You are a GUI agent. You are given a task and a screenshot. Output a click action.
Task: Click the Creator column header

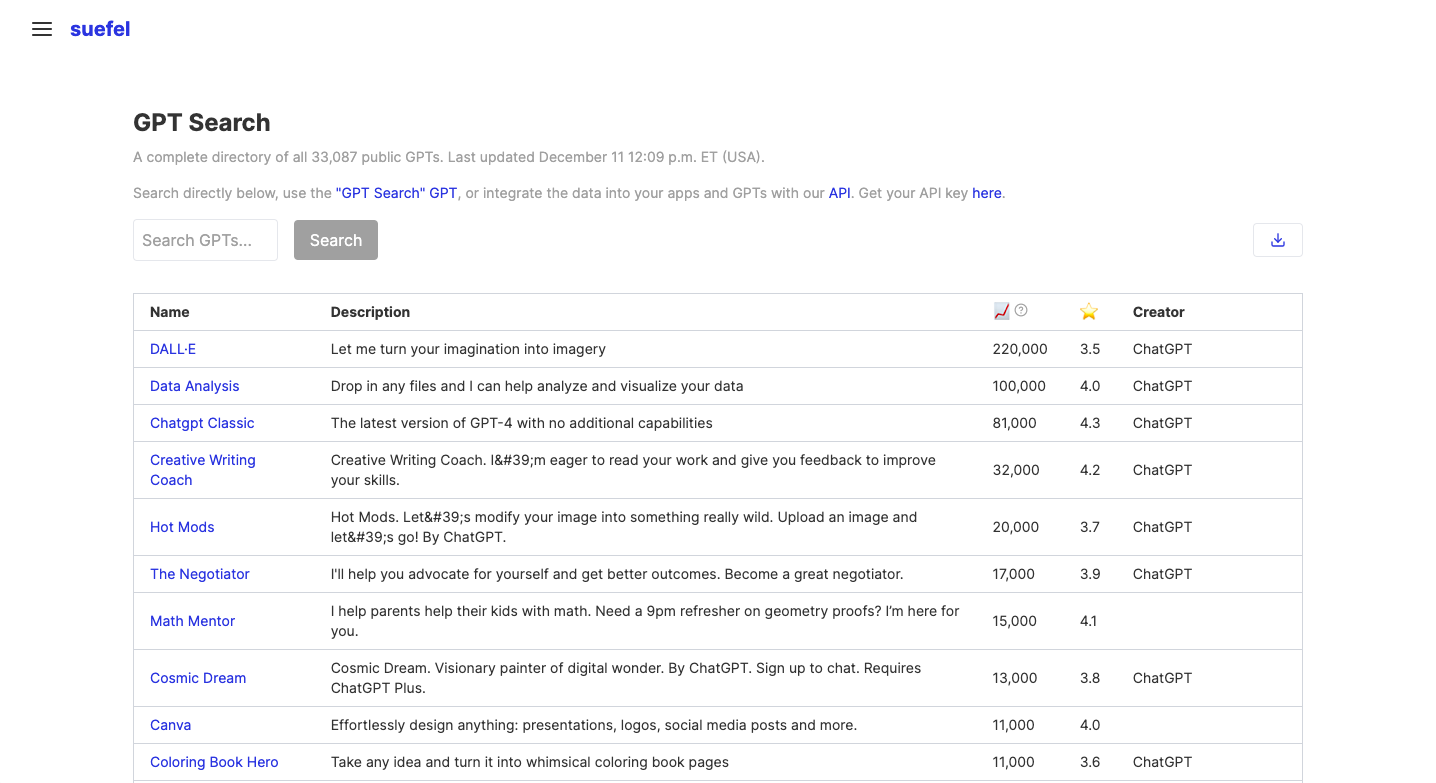(x=1158, y=312)
